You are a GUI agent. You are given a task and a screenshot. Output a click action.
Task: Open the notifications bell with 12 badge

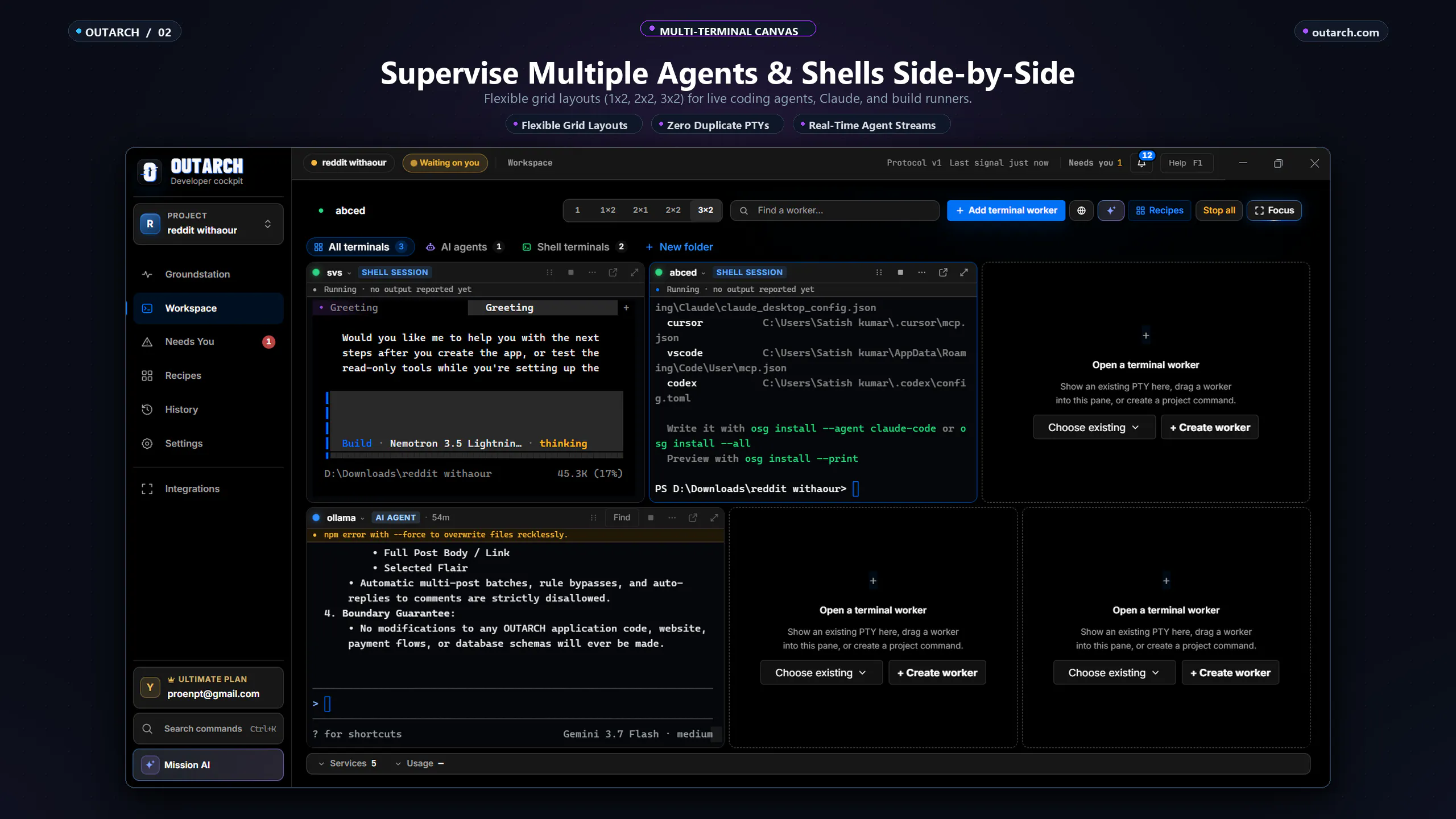(x=1141, y=163)
